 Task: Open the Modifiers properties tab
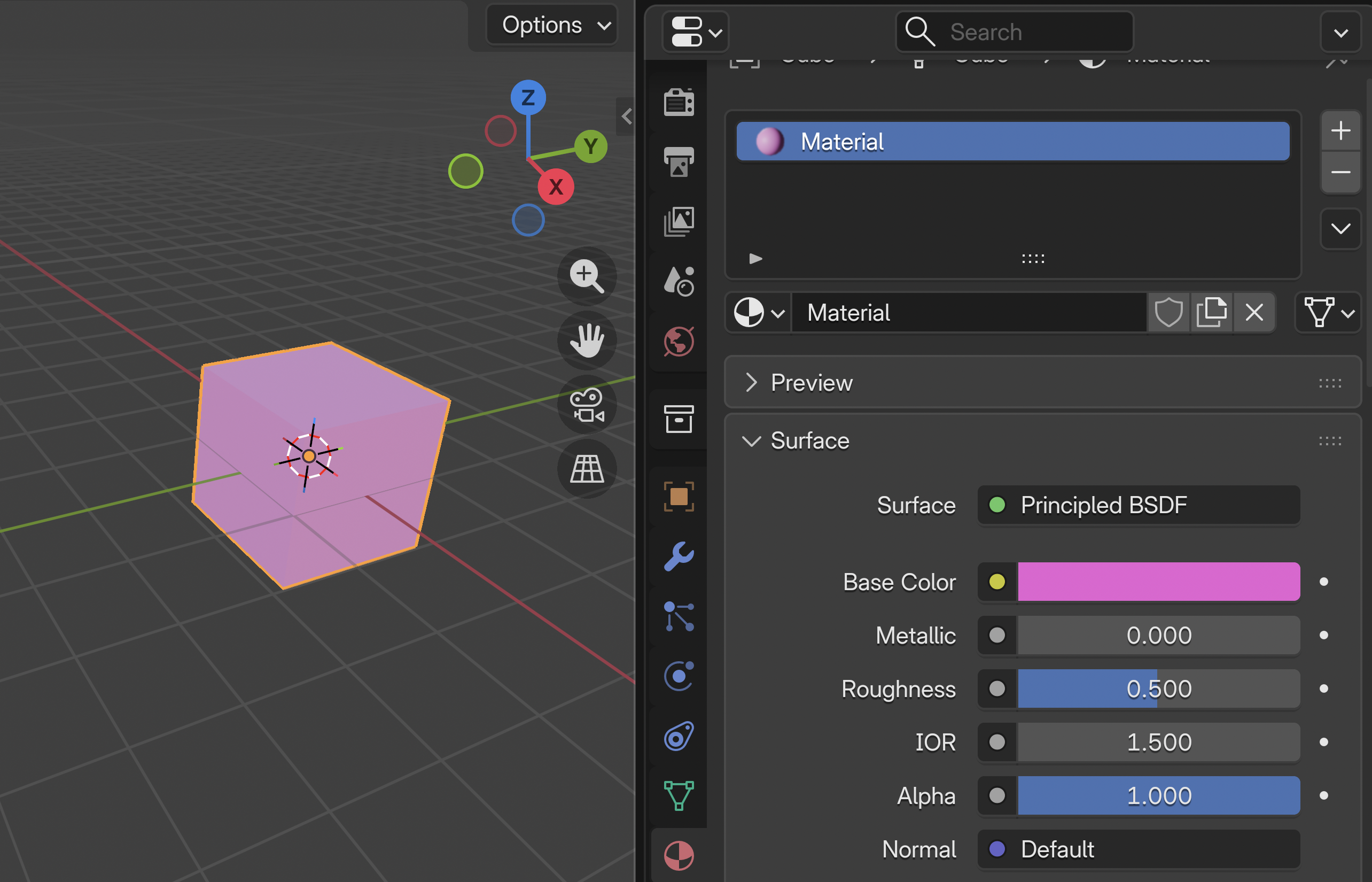(679, 556)
